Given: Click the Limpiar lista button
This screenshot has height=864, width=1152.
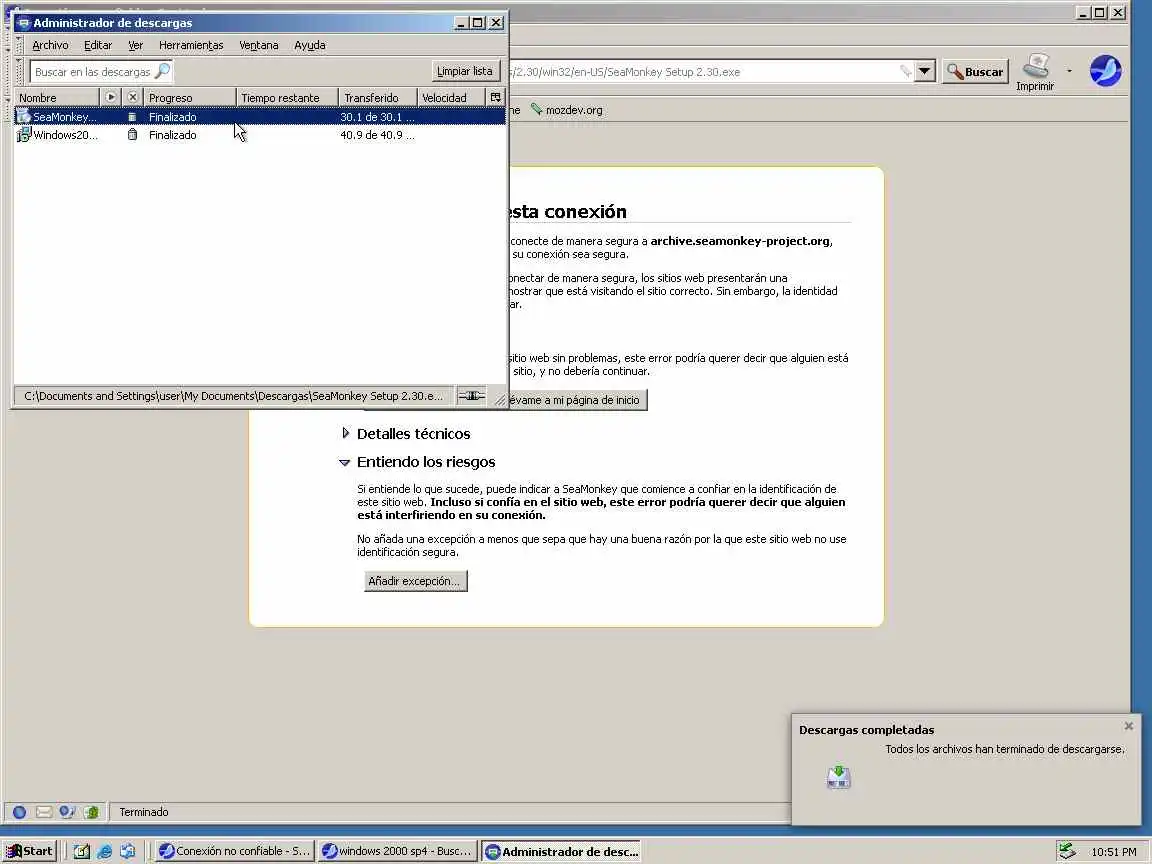Looking at the screenshot, I should [464, 71].
